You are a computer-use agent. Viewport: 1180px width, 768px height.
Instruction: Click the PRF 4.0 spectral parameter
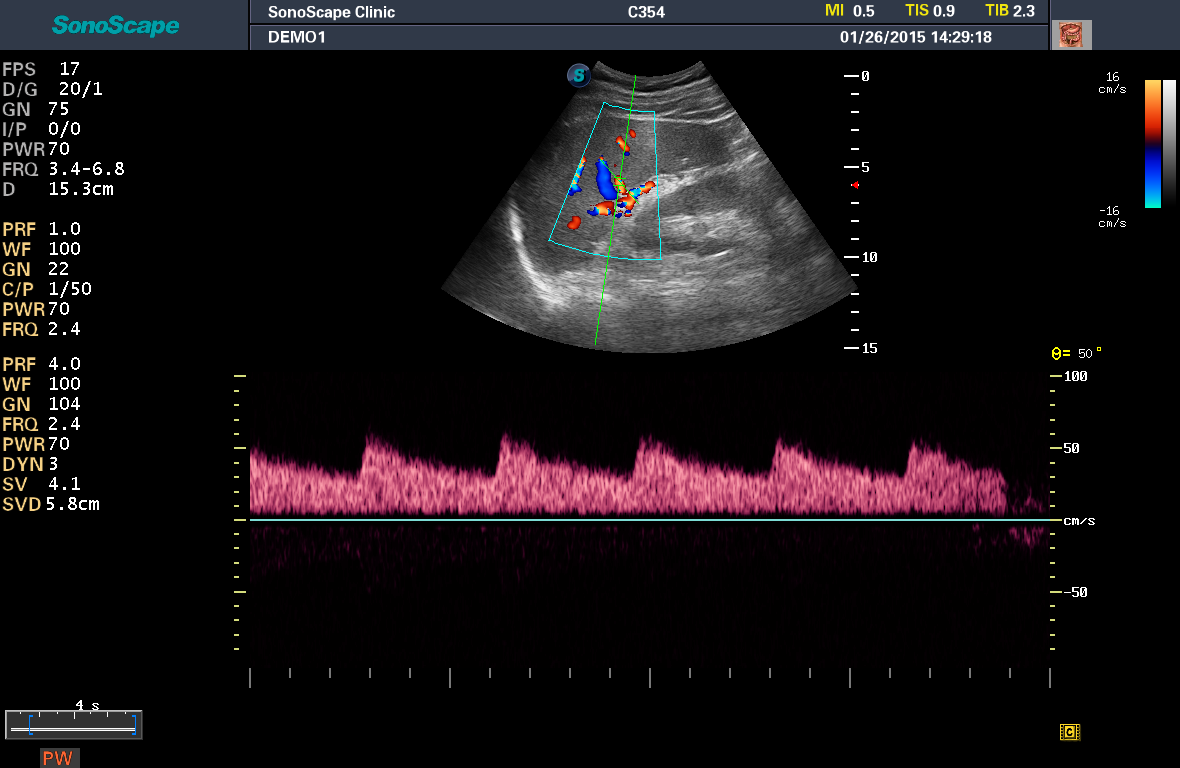(x=41, y=364)
